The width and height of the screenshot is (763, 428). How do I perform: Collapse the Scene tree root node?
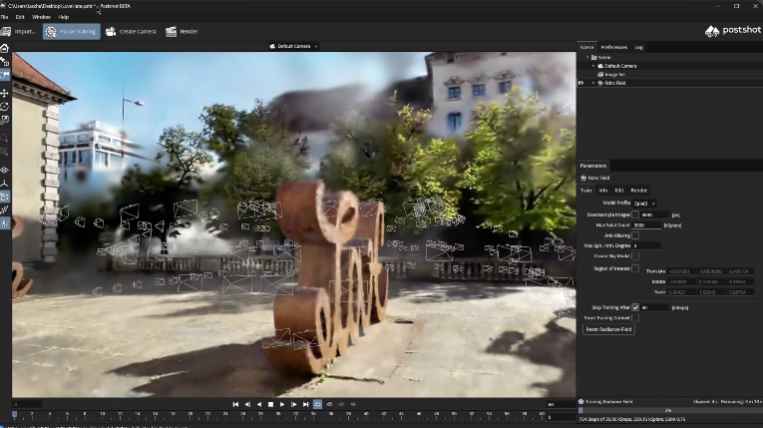tap(587, 57)
